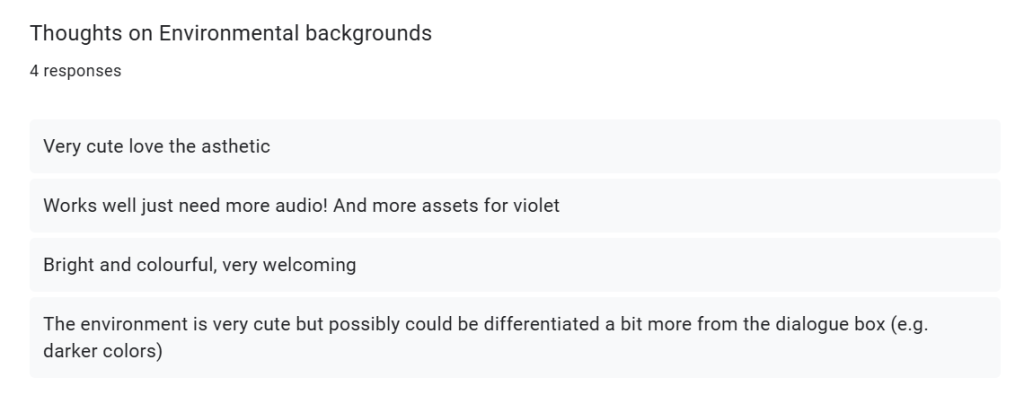
Task: Select the response about needing more audio
Action: click(x=515, y=206)
